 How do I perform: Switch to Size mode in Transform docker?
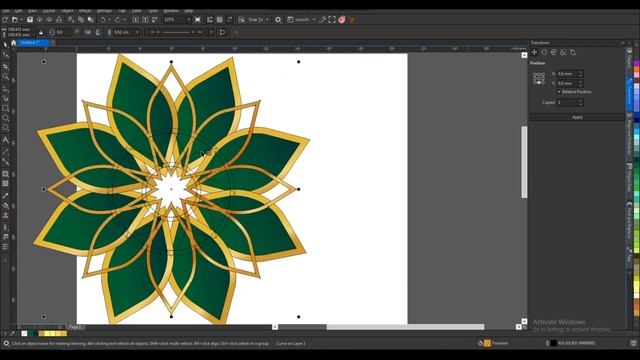tap(563, 52)
